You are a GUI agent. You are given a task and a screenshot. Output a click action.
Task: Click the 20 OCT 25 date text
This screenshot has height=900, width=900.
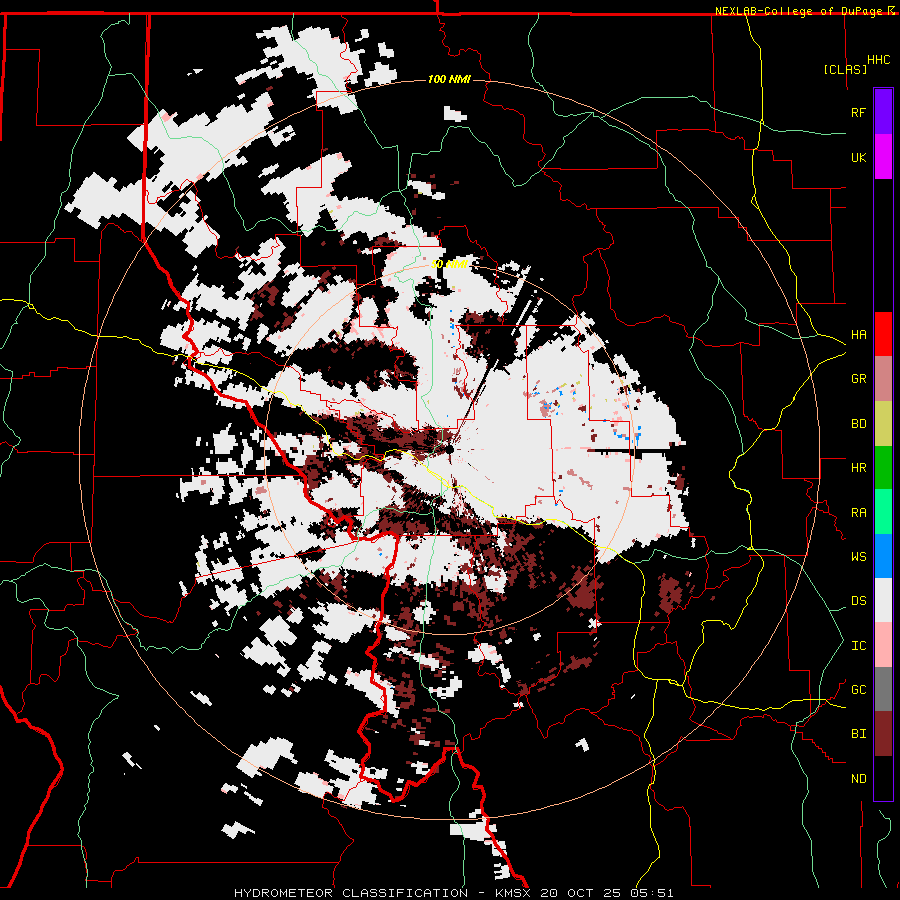581,893
